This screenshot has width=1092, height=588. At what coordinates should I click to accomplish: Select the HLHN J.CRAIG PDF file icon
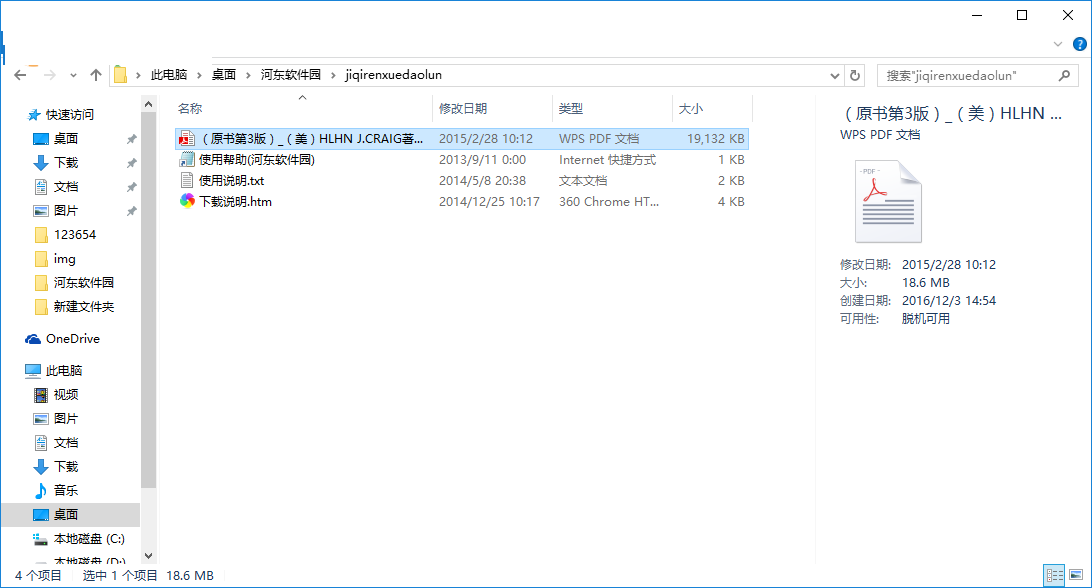tap(187, 139)
